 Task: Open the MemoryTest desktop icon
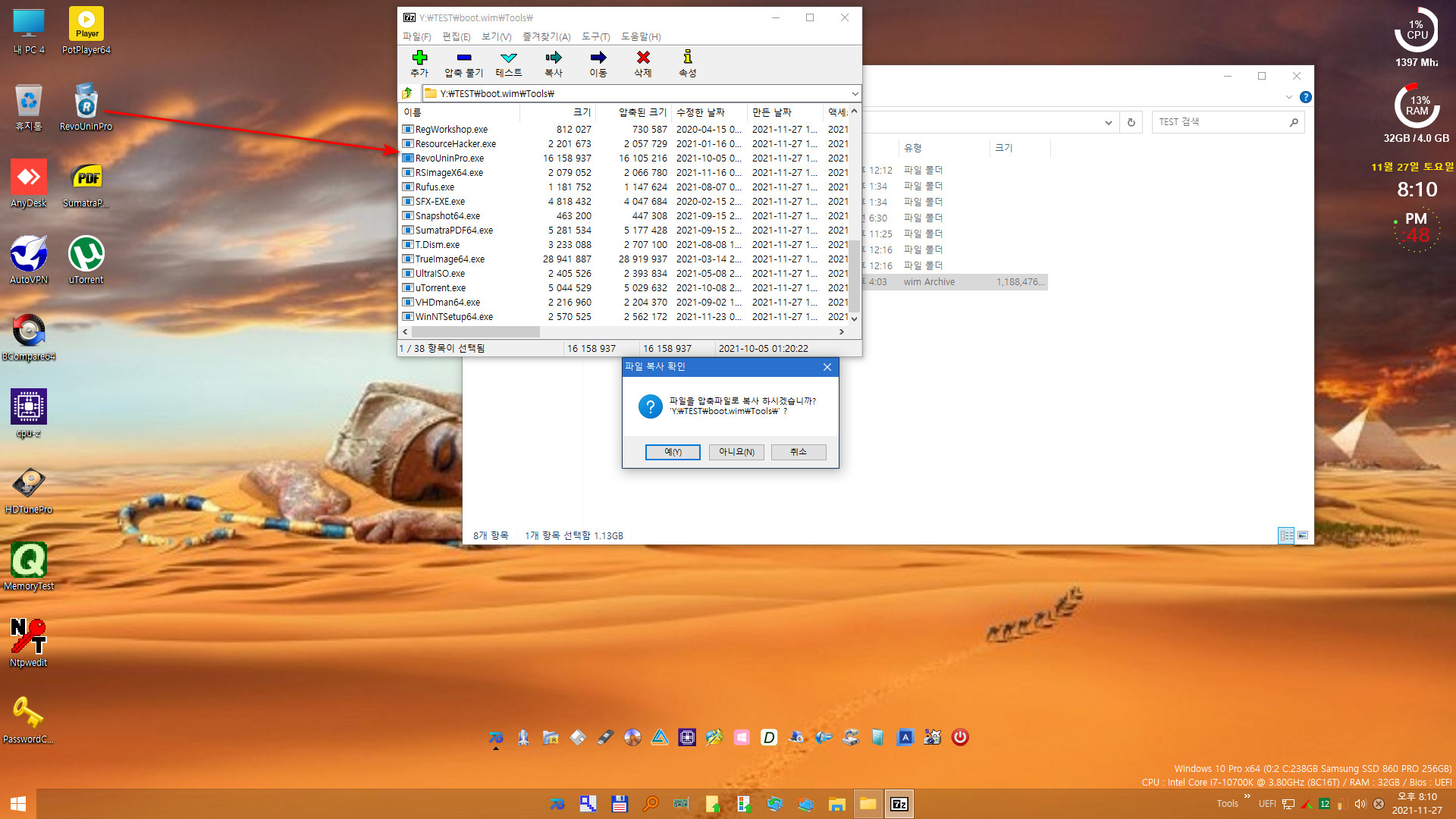(x=29, y=566)
